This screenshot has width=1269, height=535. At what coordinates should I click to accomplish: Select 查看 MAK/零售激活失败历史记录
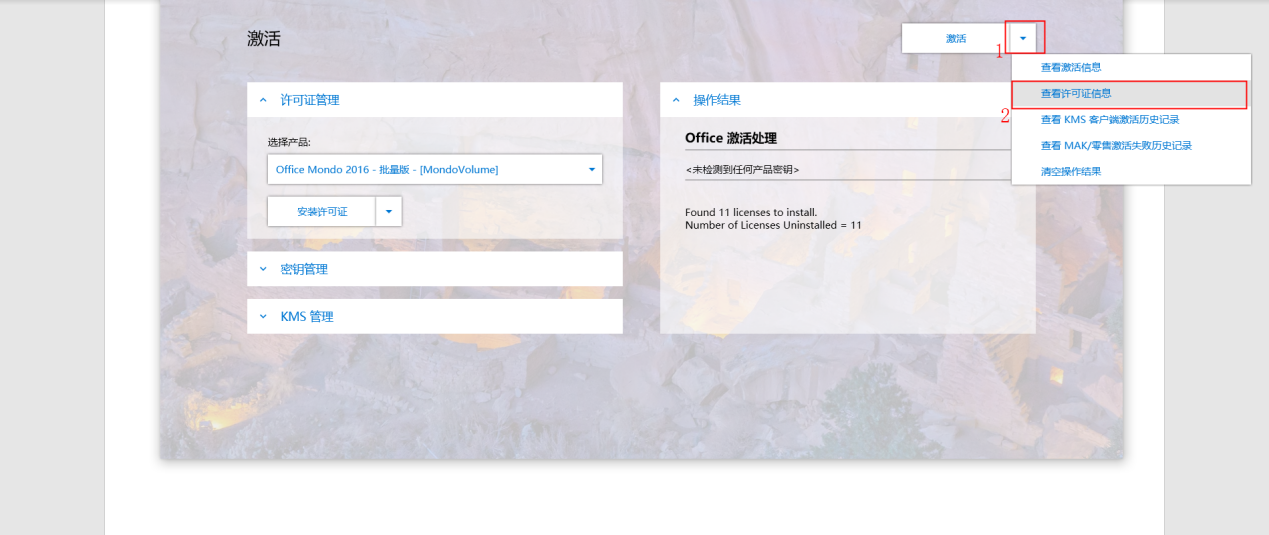(1131, 145)
